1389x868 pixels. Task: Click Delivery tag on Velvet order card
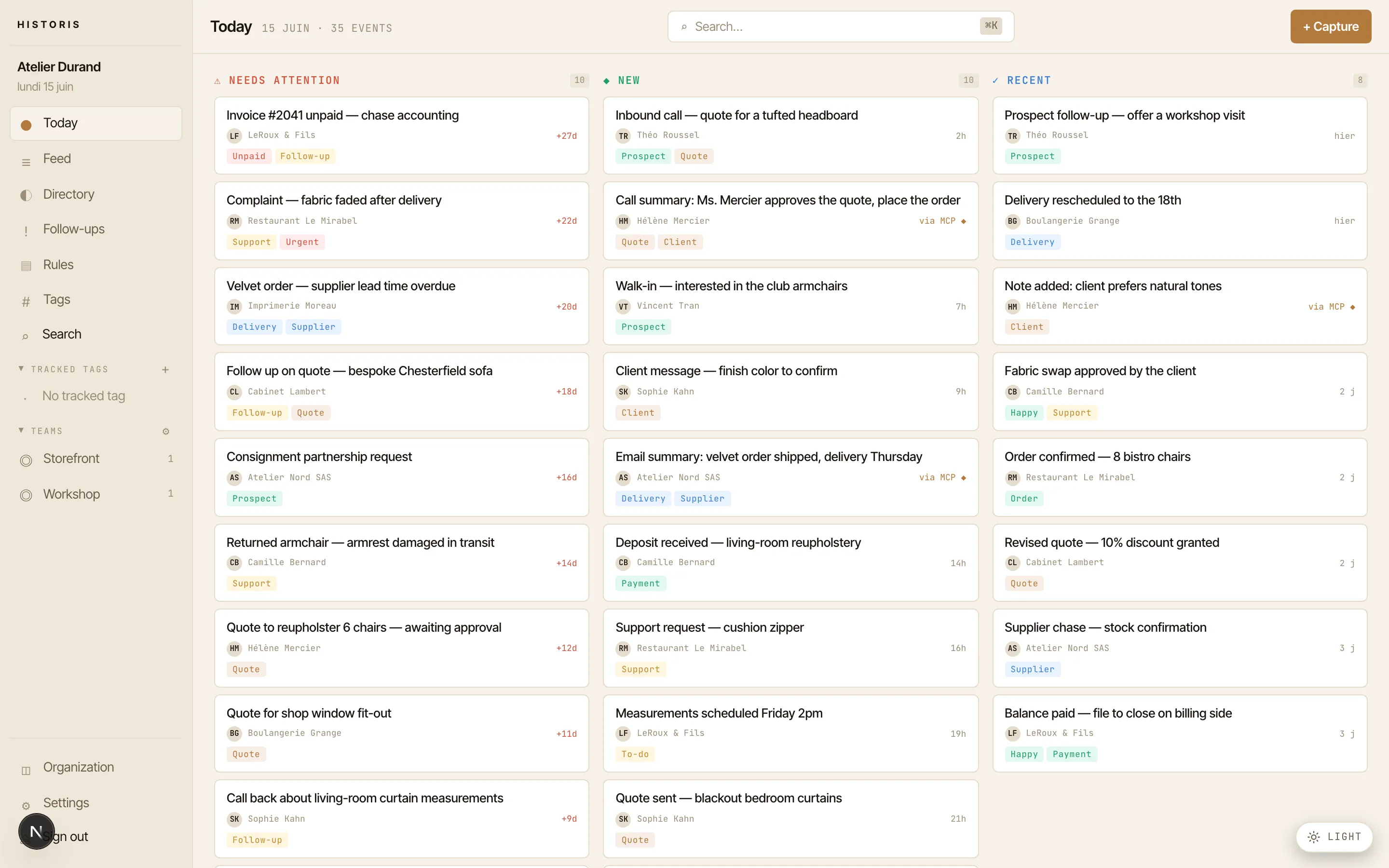tap(254, 327)
